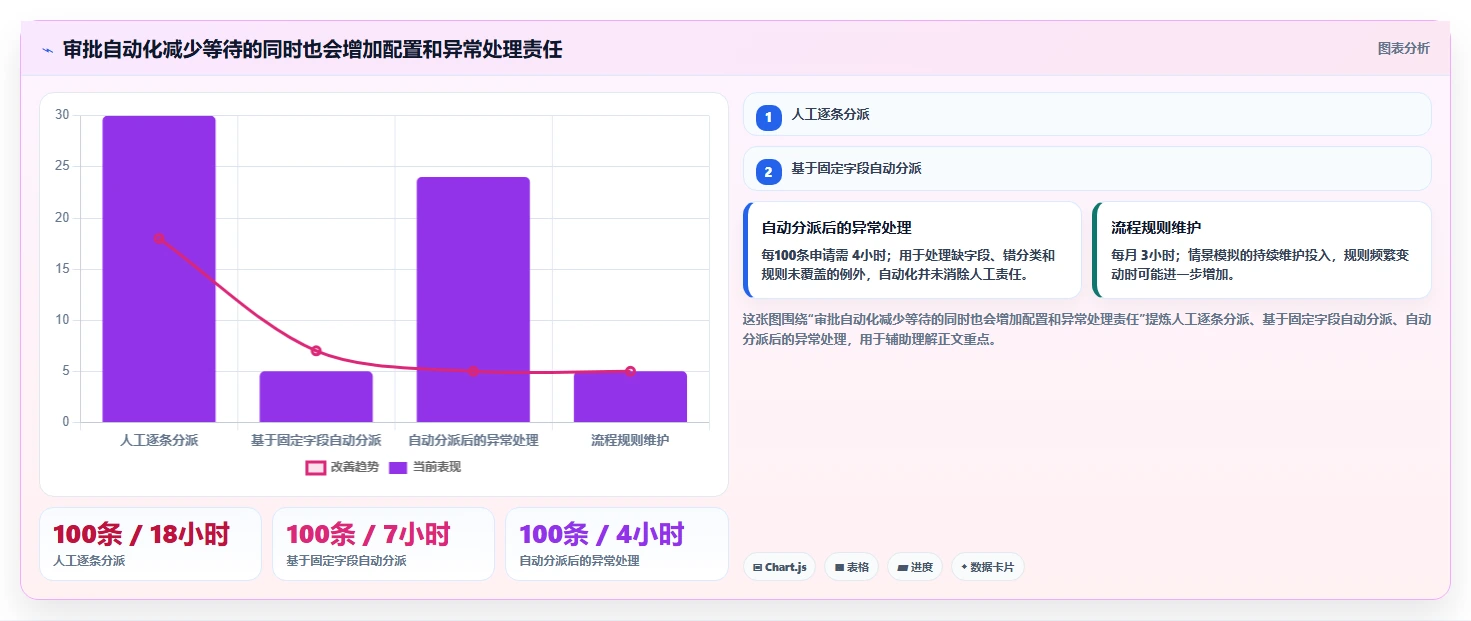Click the 100条 / 18小时 stat card
This screenshot has width=1471, height=621.
click(150, 544)
